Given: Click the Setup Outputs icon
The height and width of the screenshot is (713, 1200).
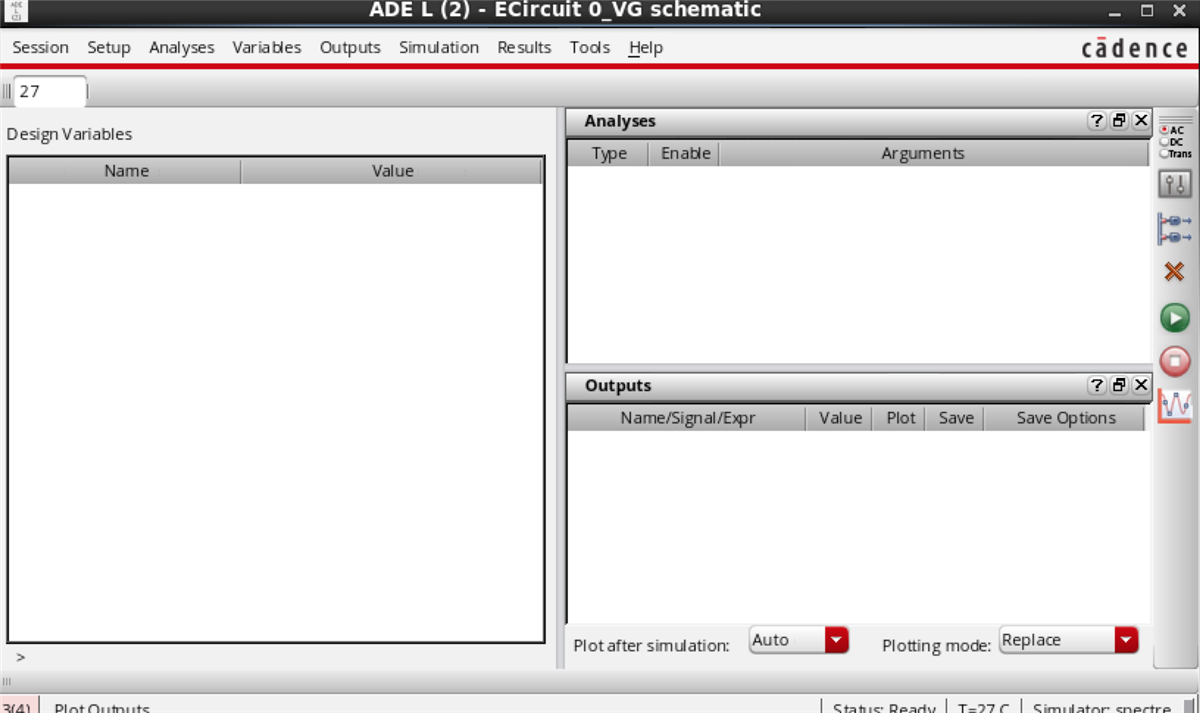Looking at the screenshot, I should 1175,228.
